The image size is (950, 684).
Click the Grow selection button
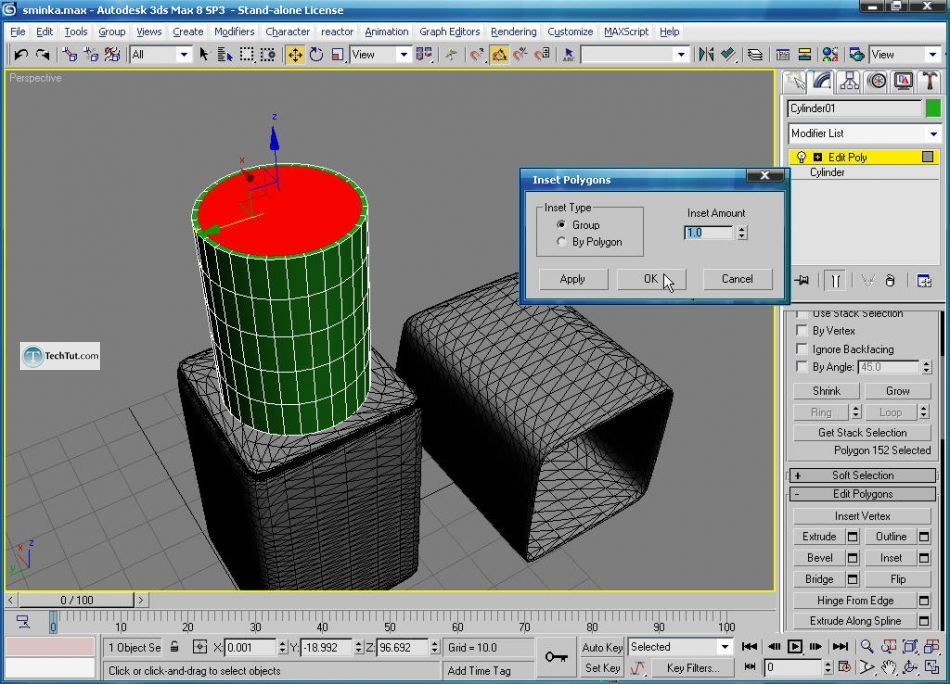pos(897,391)
